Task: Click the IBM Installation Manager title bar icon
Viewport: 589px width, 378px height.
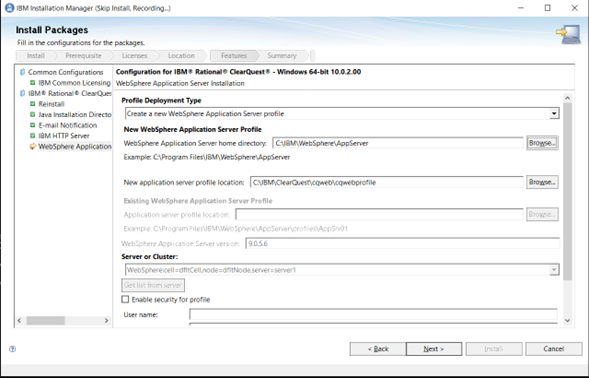Action: [x=9, y=8]
